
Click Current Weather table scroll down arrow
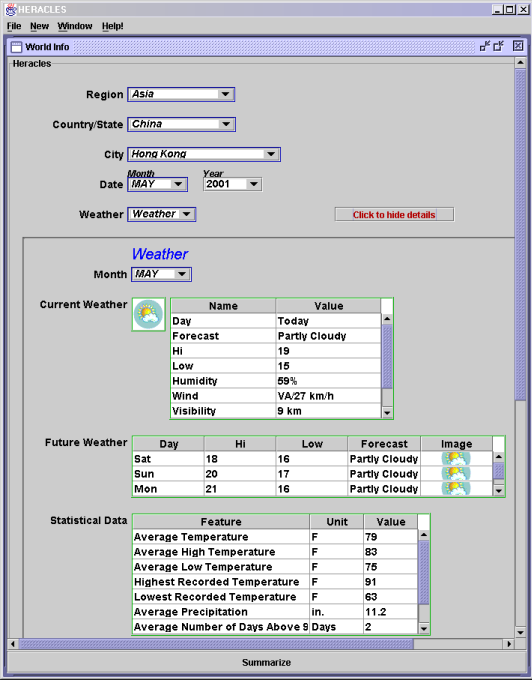pyautogui.click(x=387, y=412)
